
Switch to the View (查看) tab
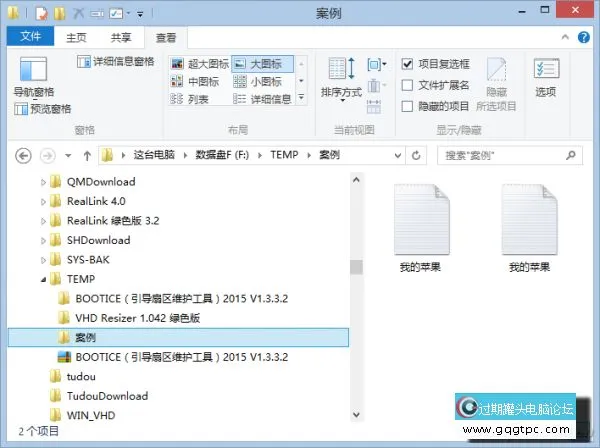tap(166, 37)
